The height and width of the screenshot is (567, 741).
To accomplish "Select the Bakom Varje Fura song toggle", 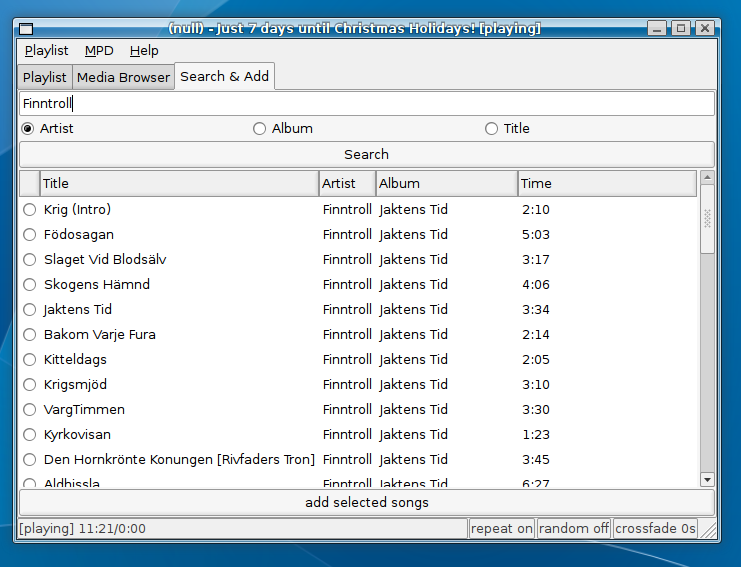I will (x=30, y=335).
